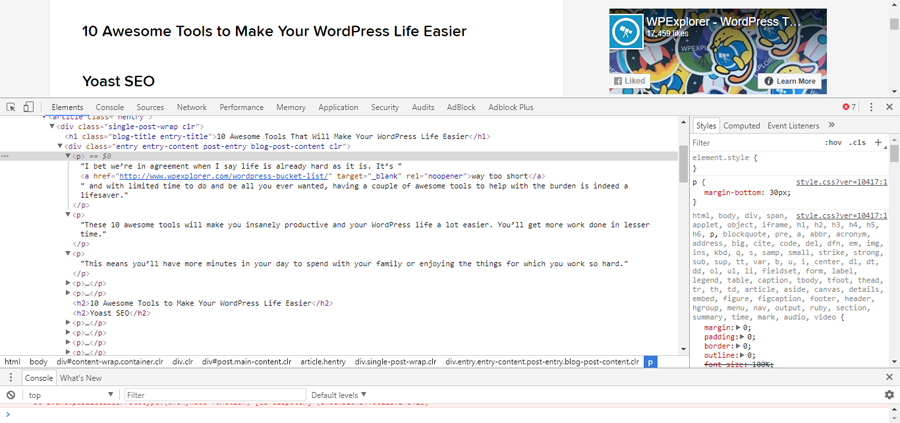
Task: Switch to the Elements tab
Action: [x=67, y=107]
